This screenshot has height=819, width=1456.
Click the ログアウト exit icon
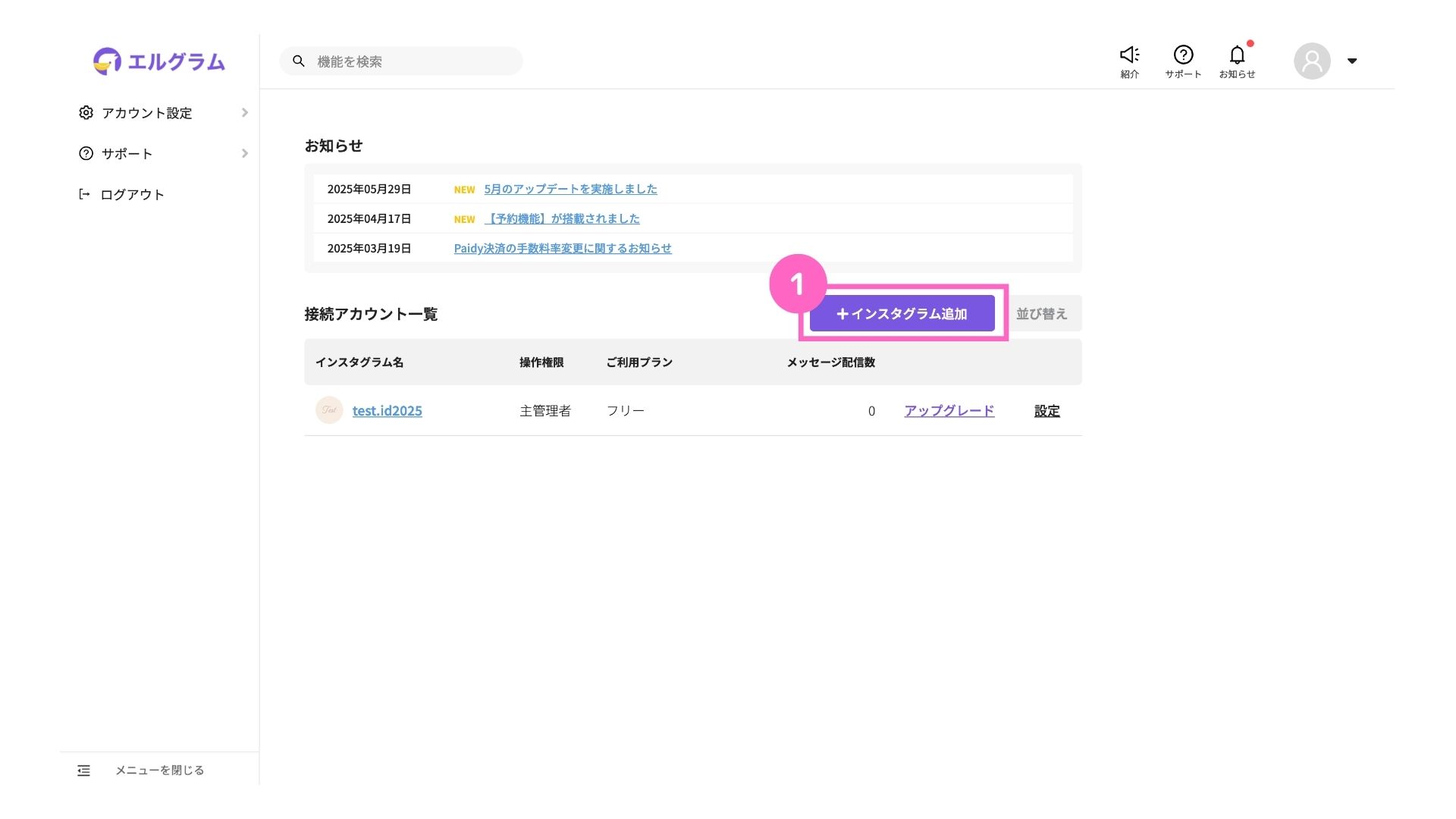pyautogui.click(x=85, y=195)
